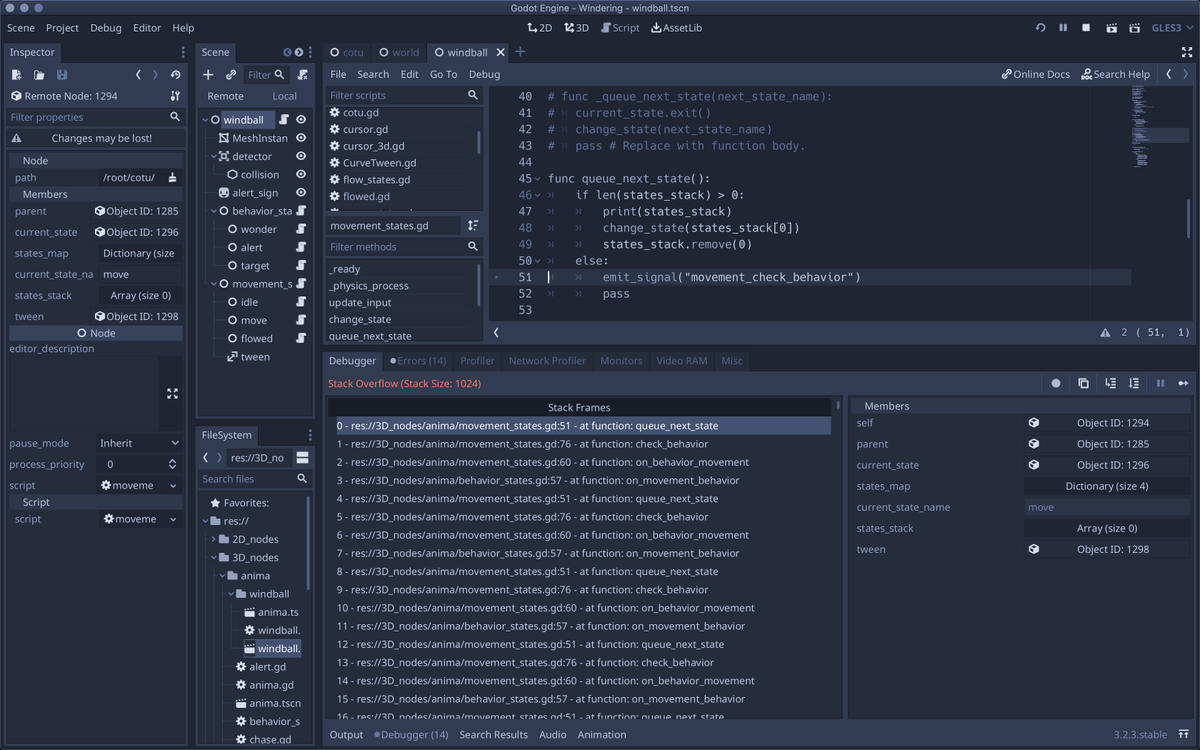Open script attached to windball node
Viewport: 1200px width, 750px height.
click(x=284, y=120)
